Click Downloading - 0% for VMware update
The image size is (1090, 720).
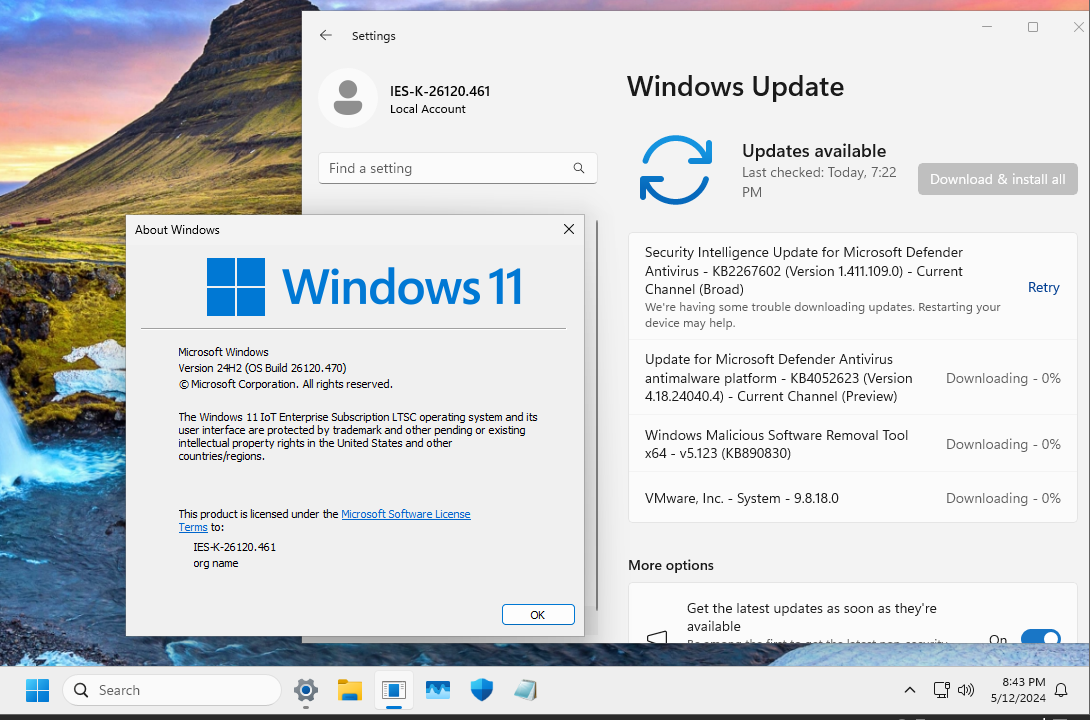(1003, 498)
